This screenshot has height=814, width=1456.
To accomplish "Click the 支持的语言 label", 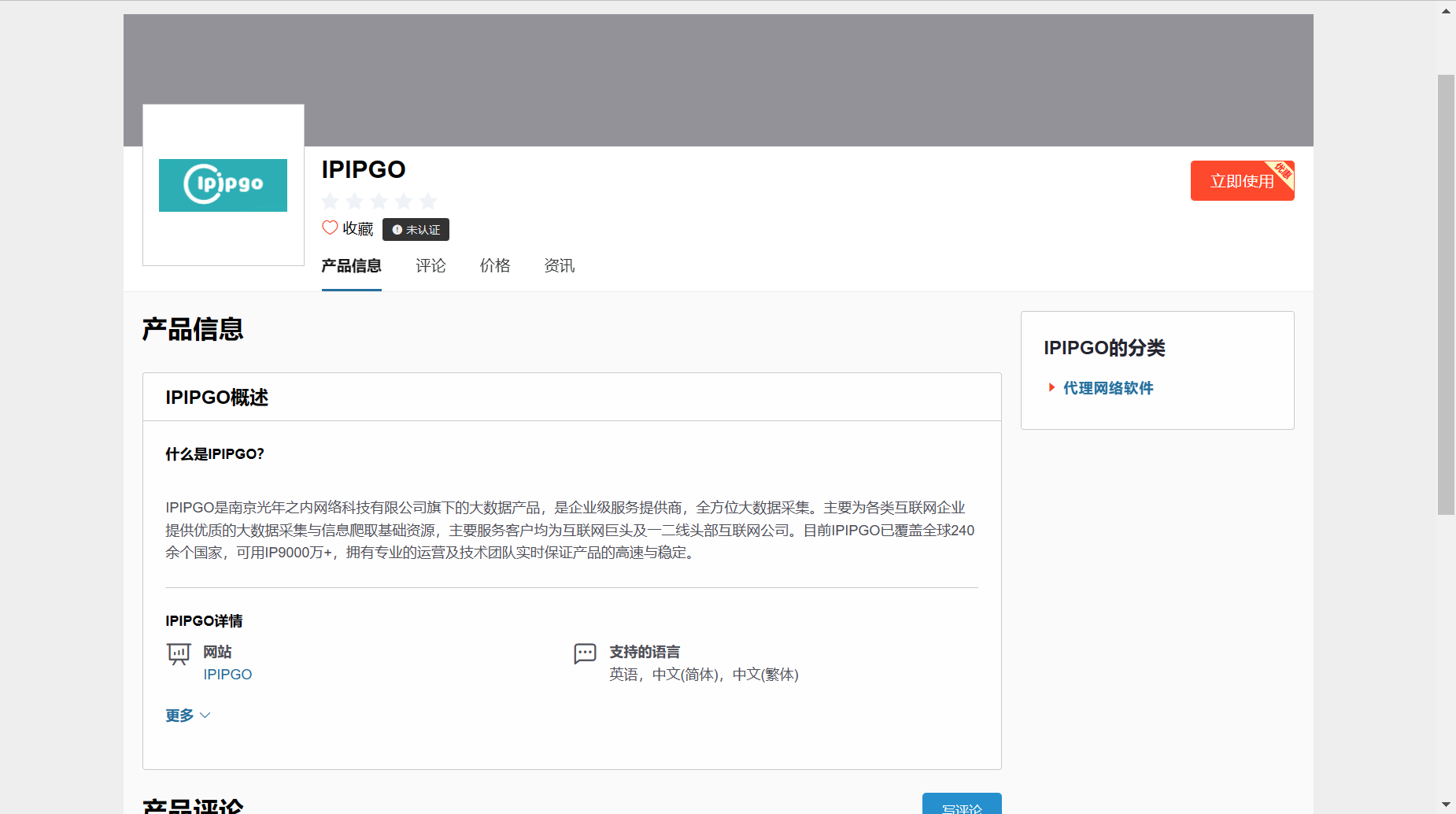I will (645, 652).
